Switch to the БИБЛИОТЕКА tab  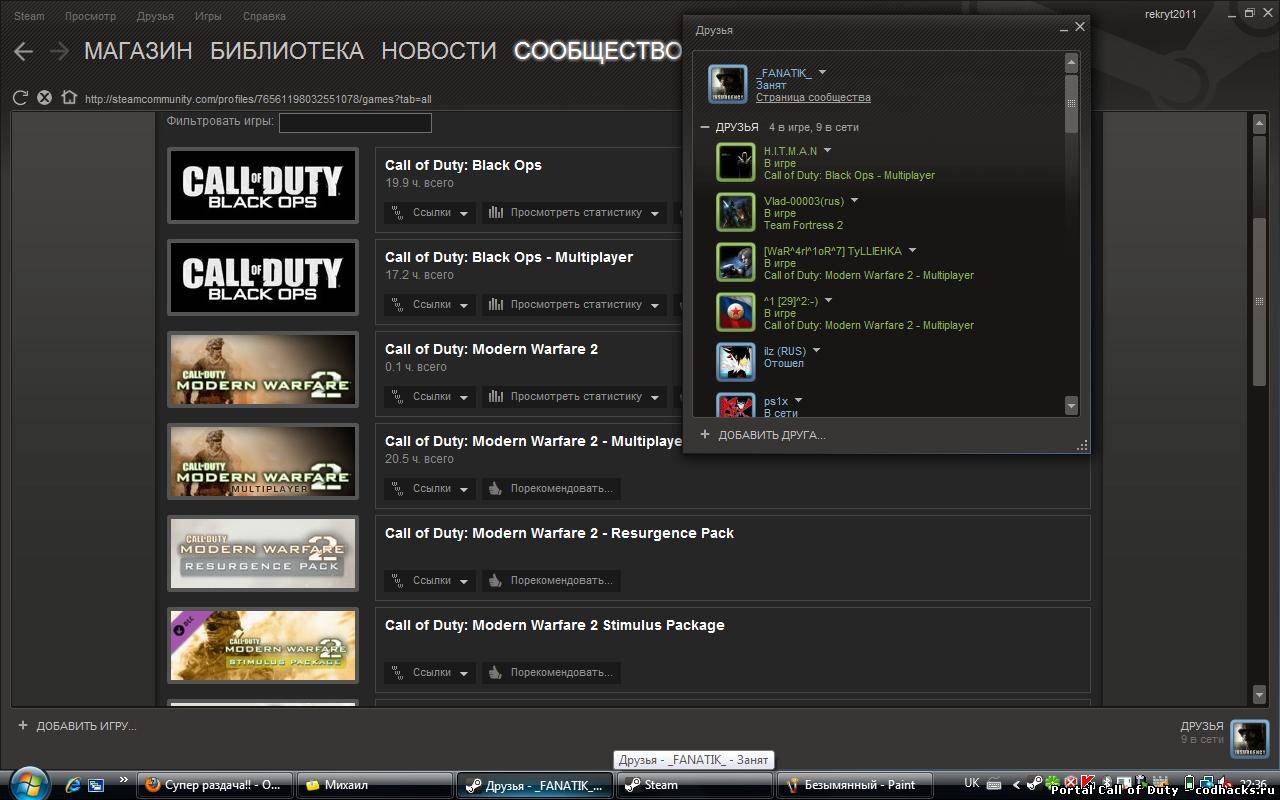[x=287, y=51]
